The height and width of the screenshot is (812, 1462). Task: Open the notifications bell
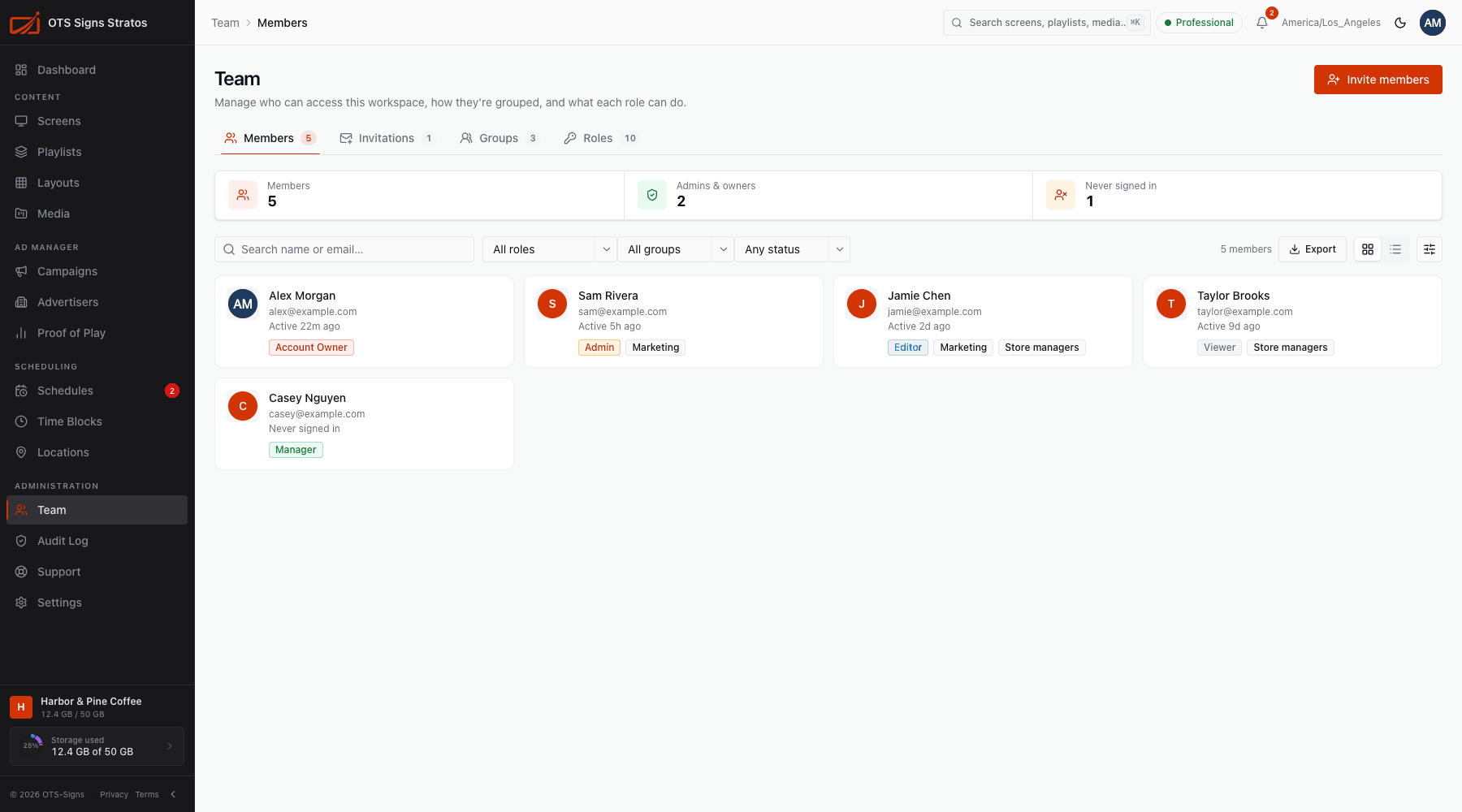click(x=1261, y=23)
